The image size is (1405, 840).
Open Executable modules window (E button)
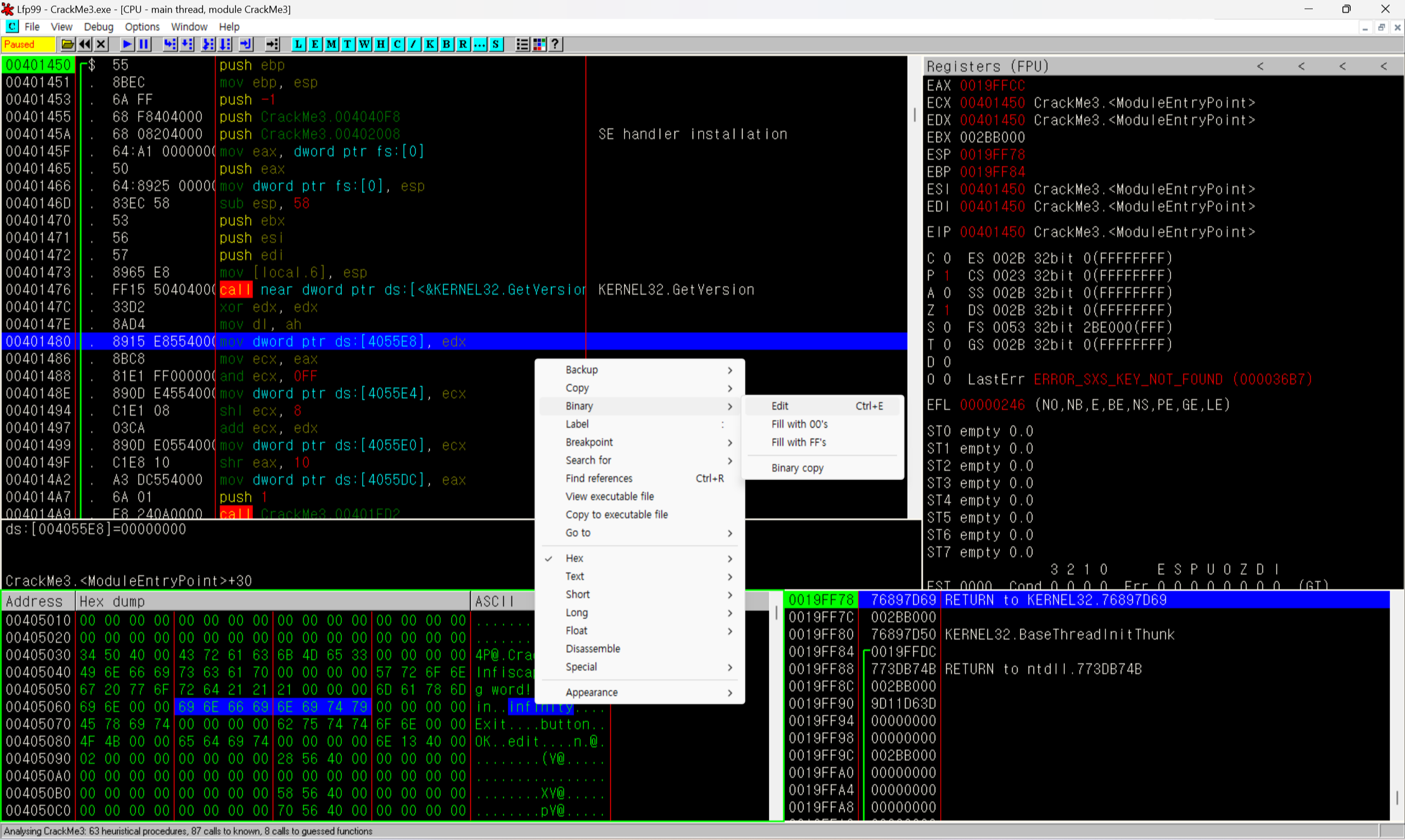(314, 44)
